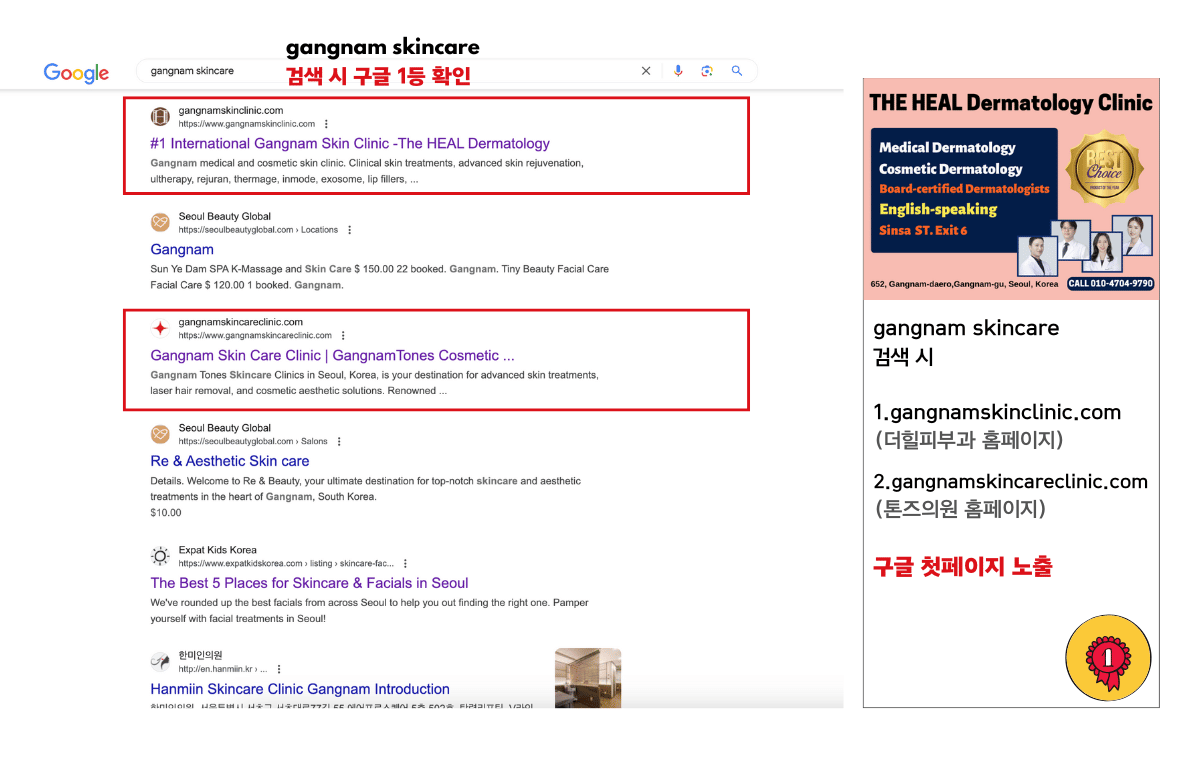1180x774 pixels.
Task: Click the first Seoul Beauty Global favicon above Gangnam
Action: coord(160,222)
